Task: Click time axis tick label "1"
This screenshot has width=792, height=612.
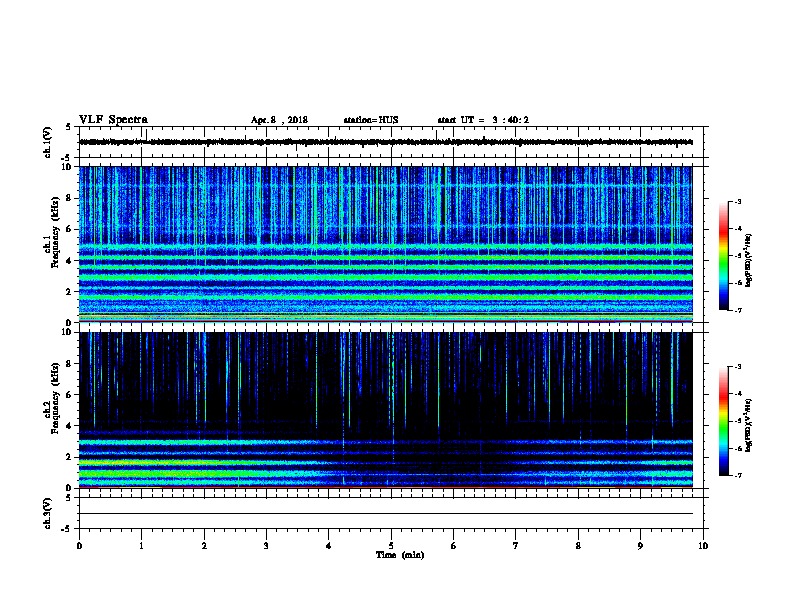Action: (141, 546)
